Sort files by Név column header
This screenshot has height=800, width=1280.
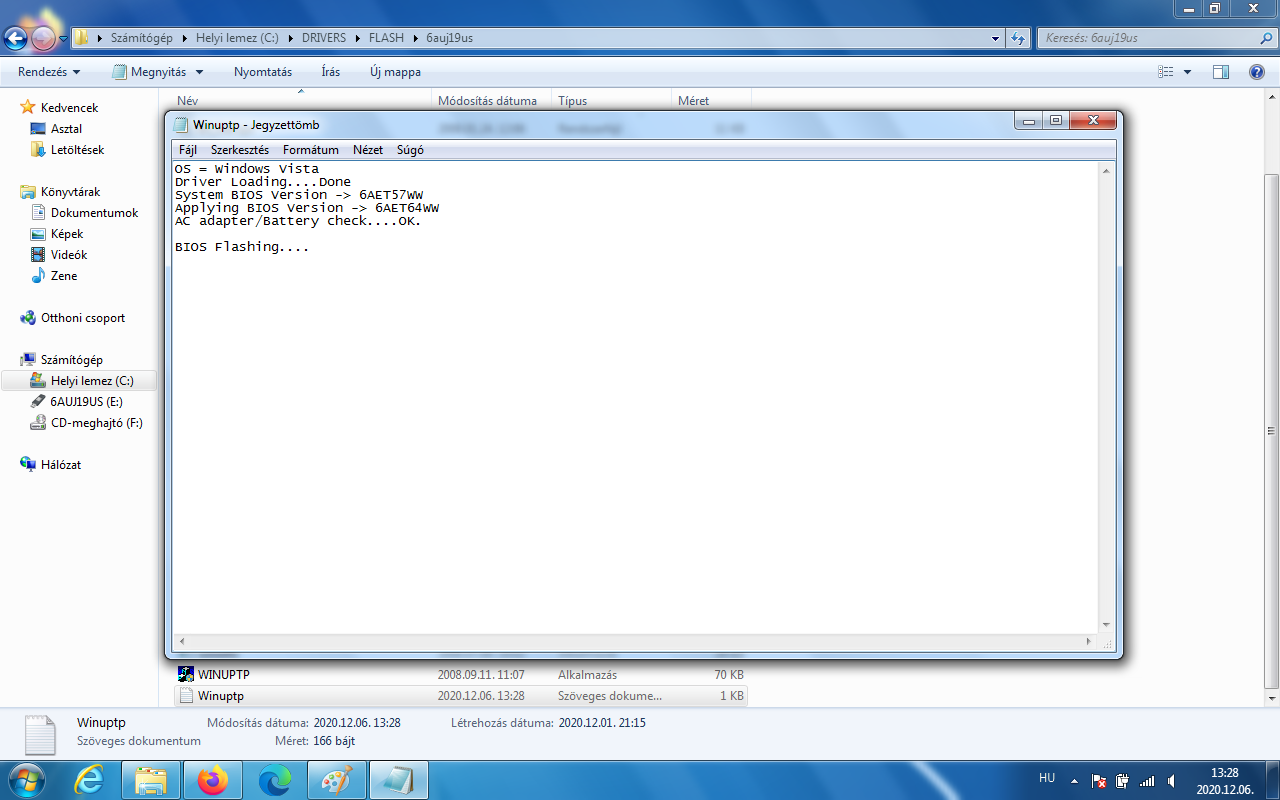pyautogui.click(x=300, y=100)
